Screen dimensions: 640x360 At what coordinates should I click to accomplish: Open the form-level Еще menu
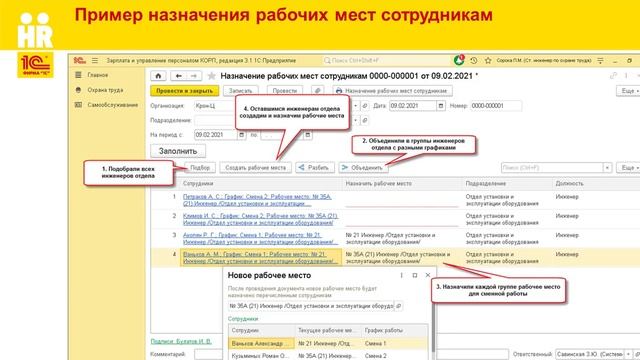[x=628, y=91]
